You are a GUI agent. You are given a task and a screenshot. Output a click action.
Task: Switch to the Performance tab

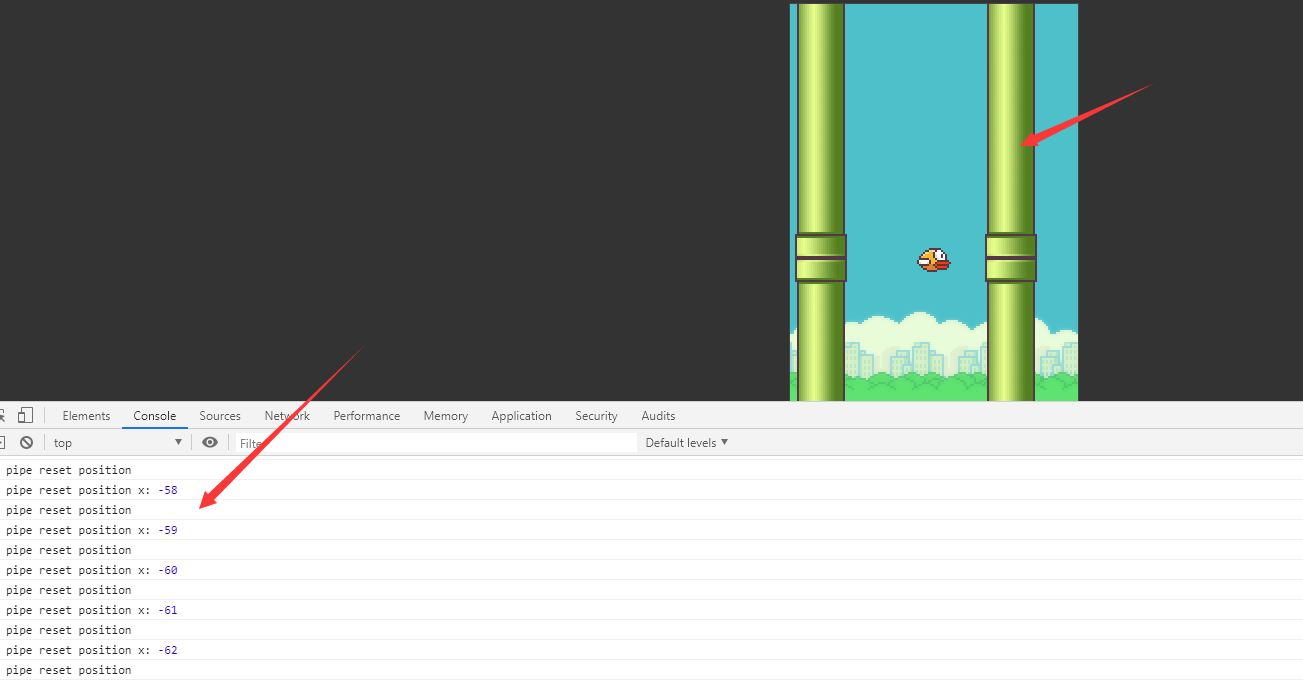367,416
